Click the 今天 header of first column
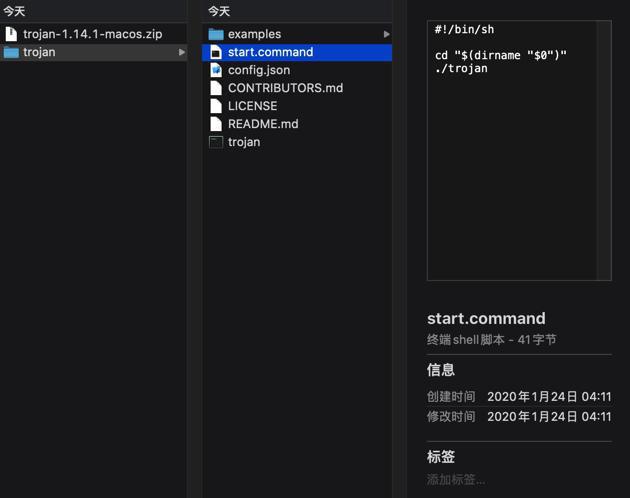 14,11
